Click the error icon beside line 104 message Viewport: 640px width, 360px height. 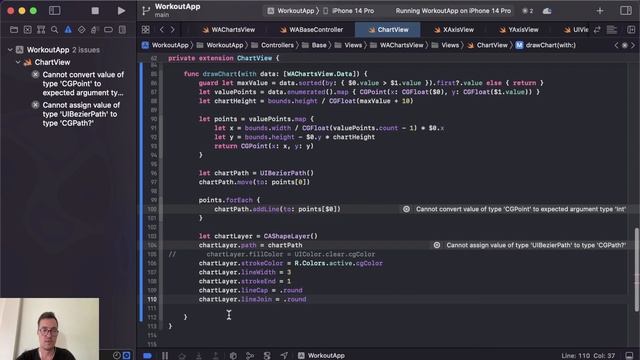click(x=437, y=245)
